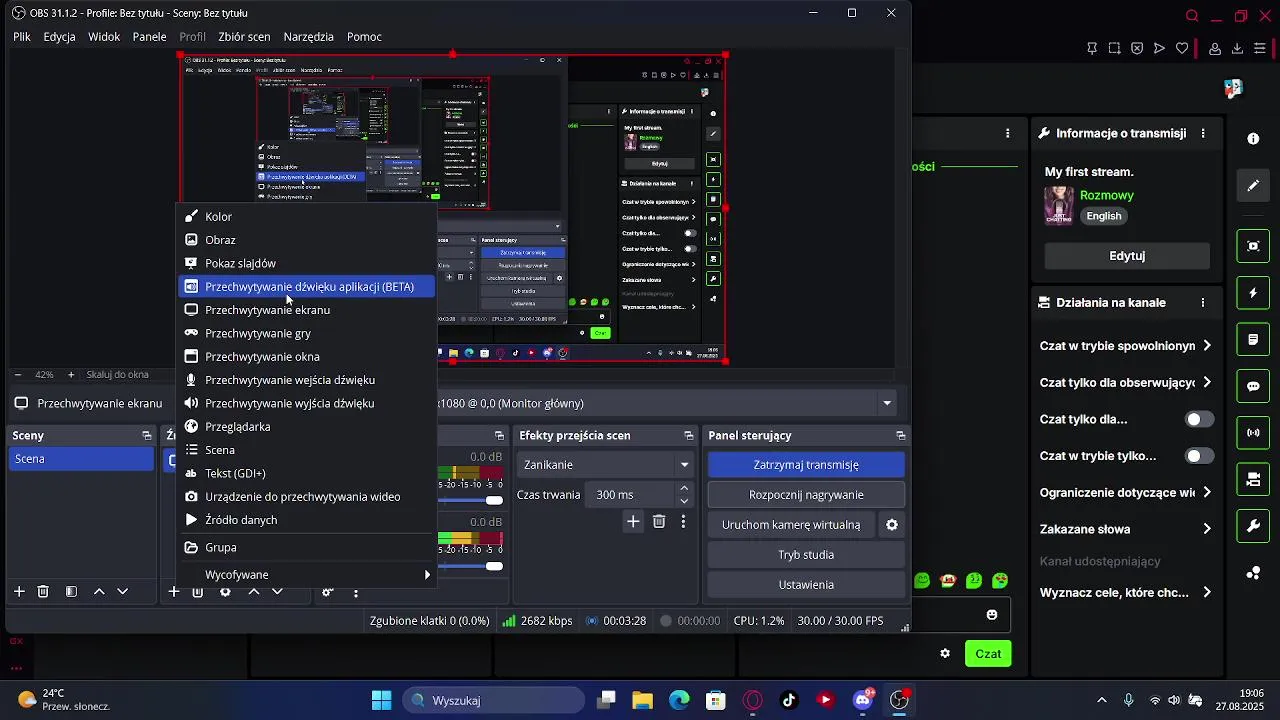1280x720 pixels.
Task: Toggle the 'Czat w trybie tylko...' switch
Action: pos(1200,456)
